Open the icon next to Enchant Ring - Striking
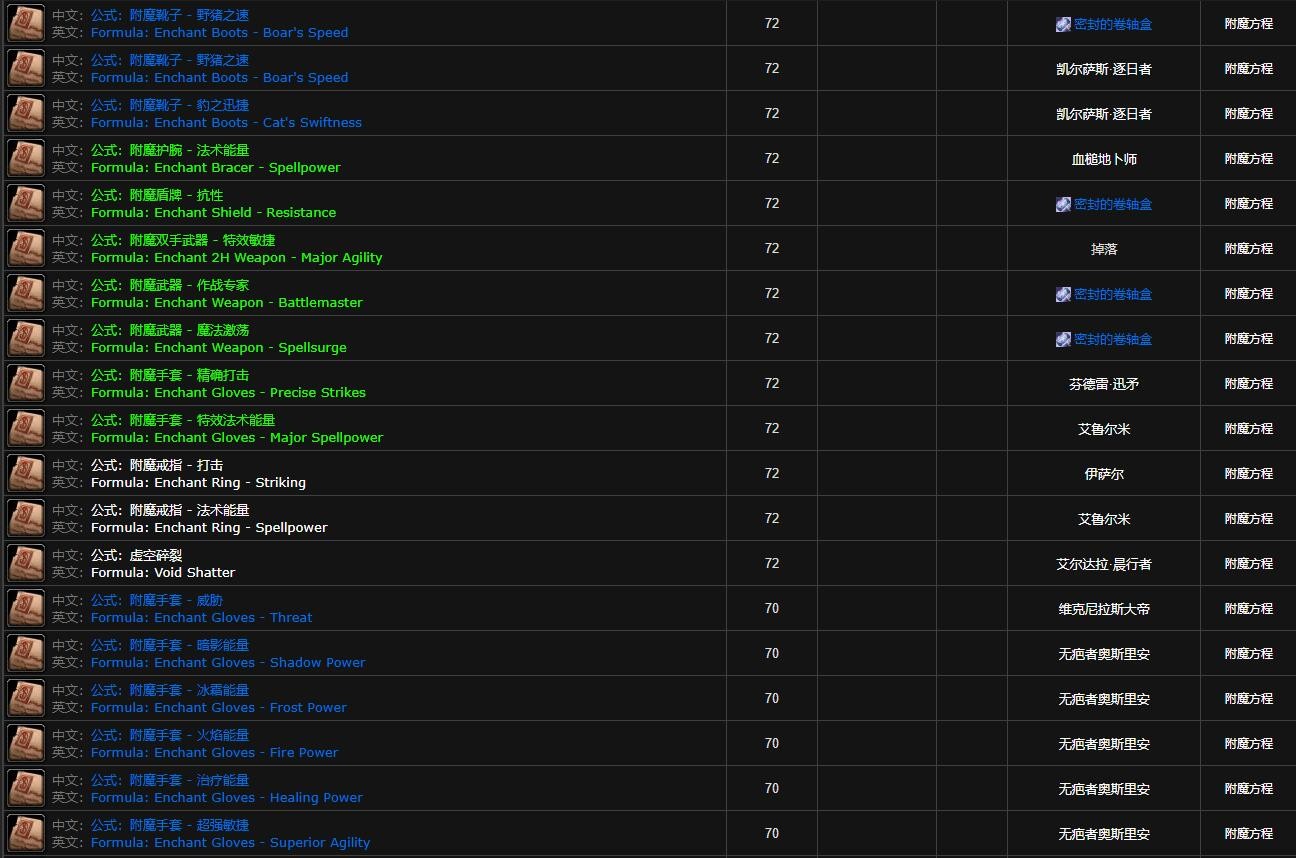1296x858 pixels. pos(26,474)
